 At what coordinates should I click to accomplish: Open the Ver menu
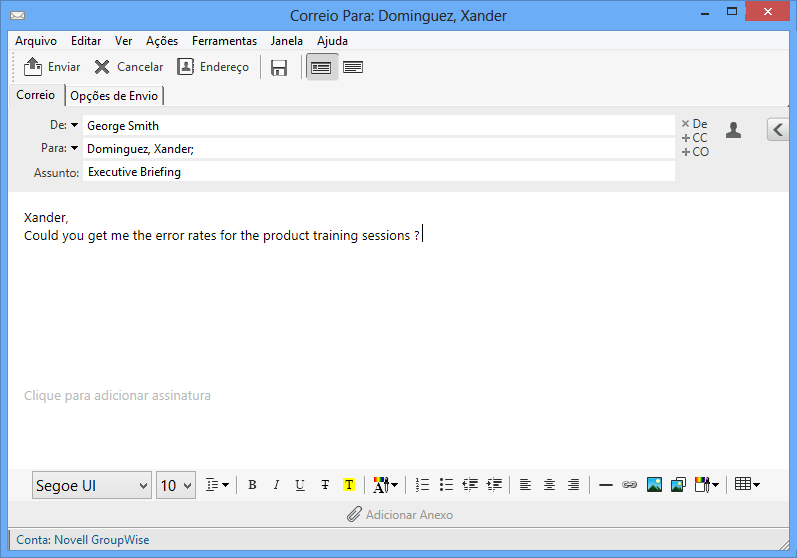tap(124, 41)
